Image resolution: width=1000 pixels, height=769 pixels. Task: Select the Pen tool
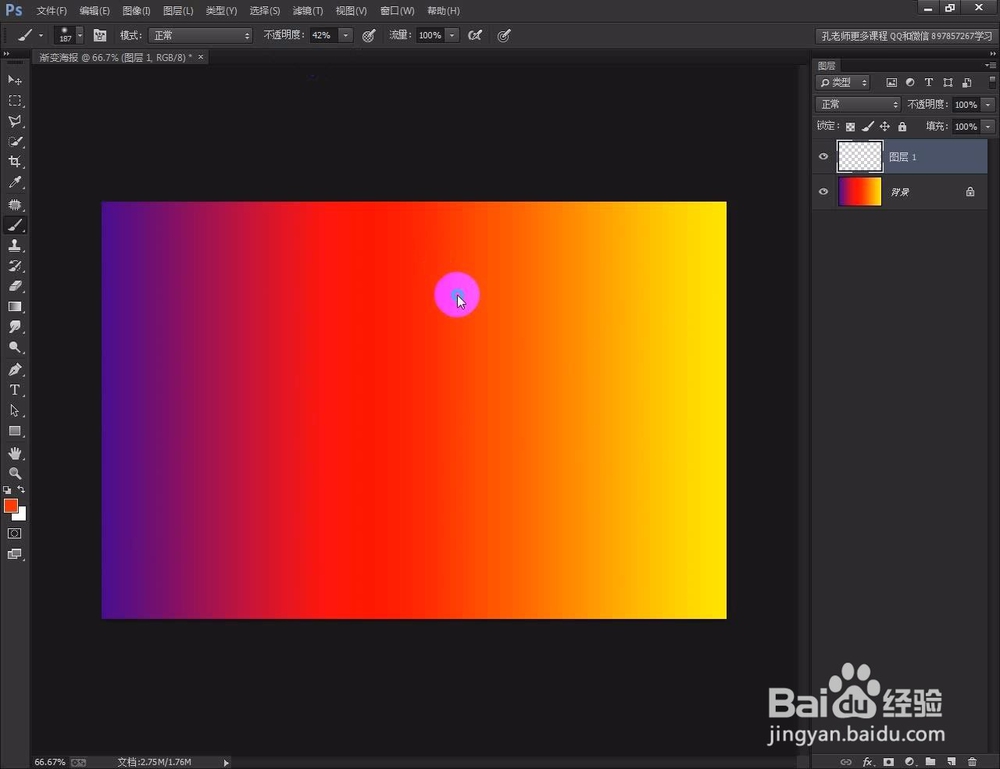14,368
